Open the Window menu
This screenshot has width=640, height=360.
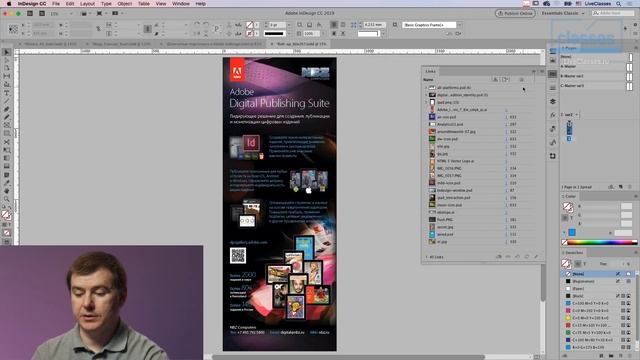pyautogui.click(x=181, y=4)
